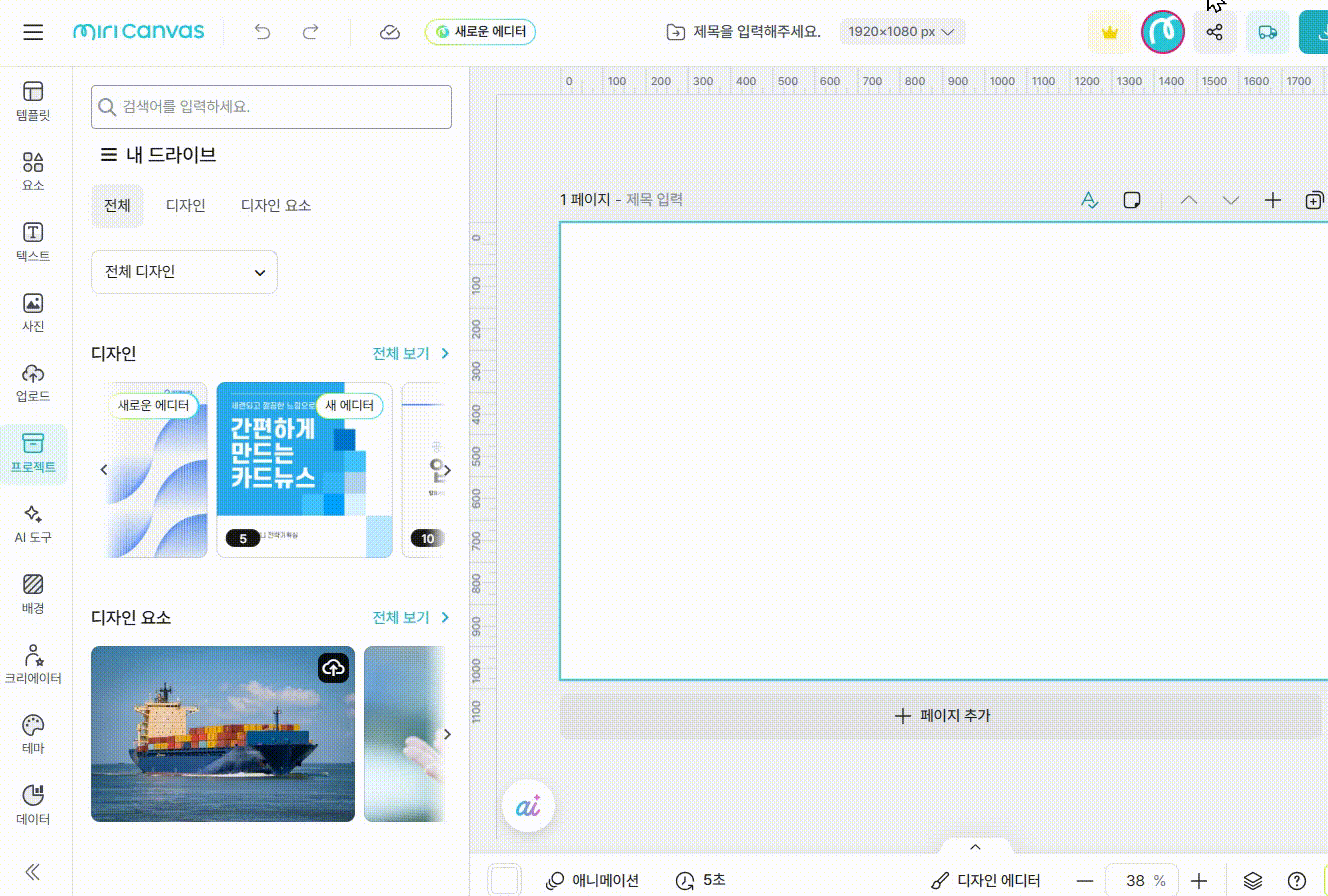Screen dimensions: 1328x896
Task: Click the 페이지 추가 button
Action: pos(941,716)
